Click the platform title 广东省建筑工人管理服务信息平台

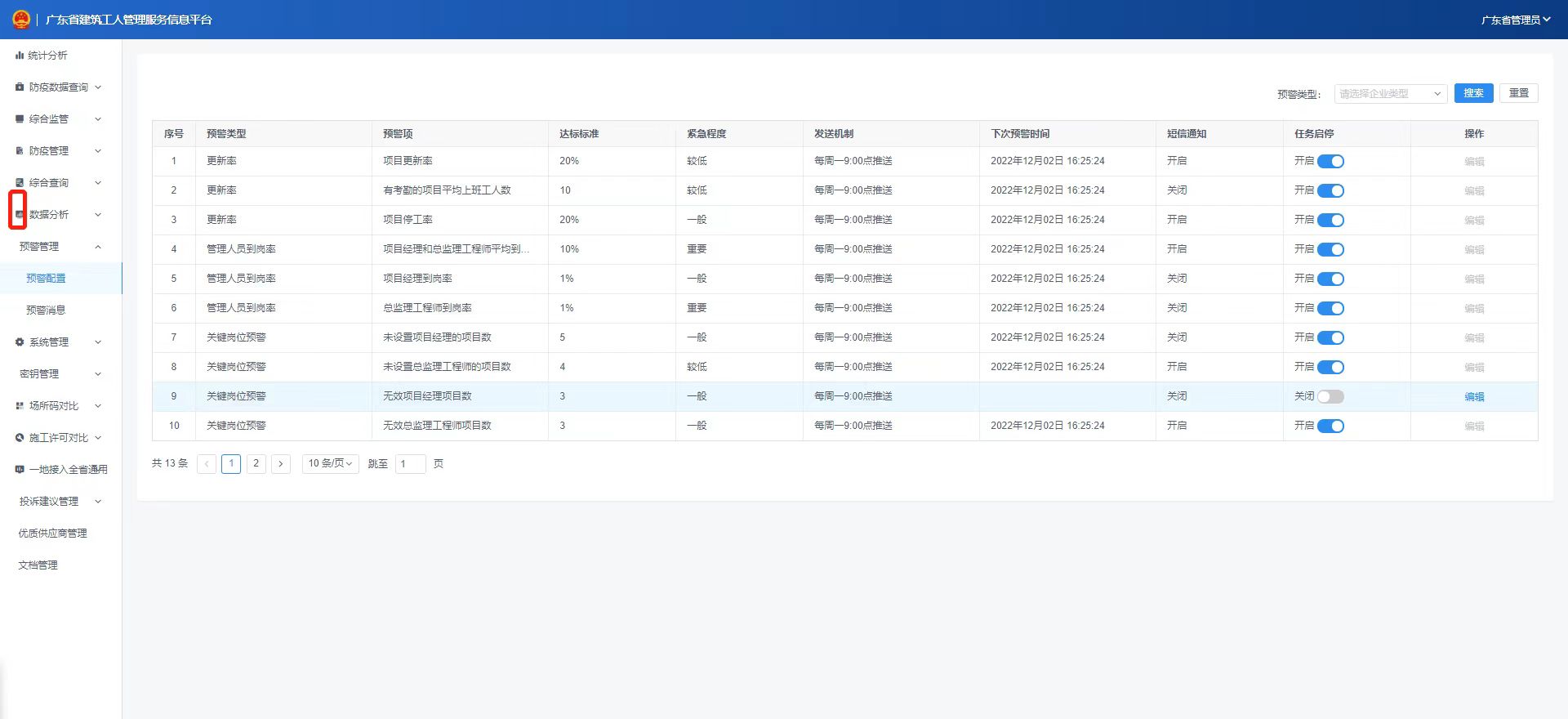pos(129,20)
